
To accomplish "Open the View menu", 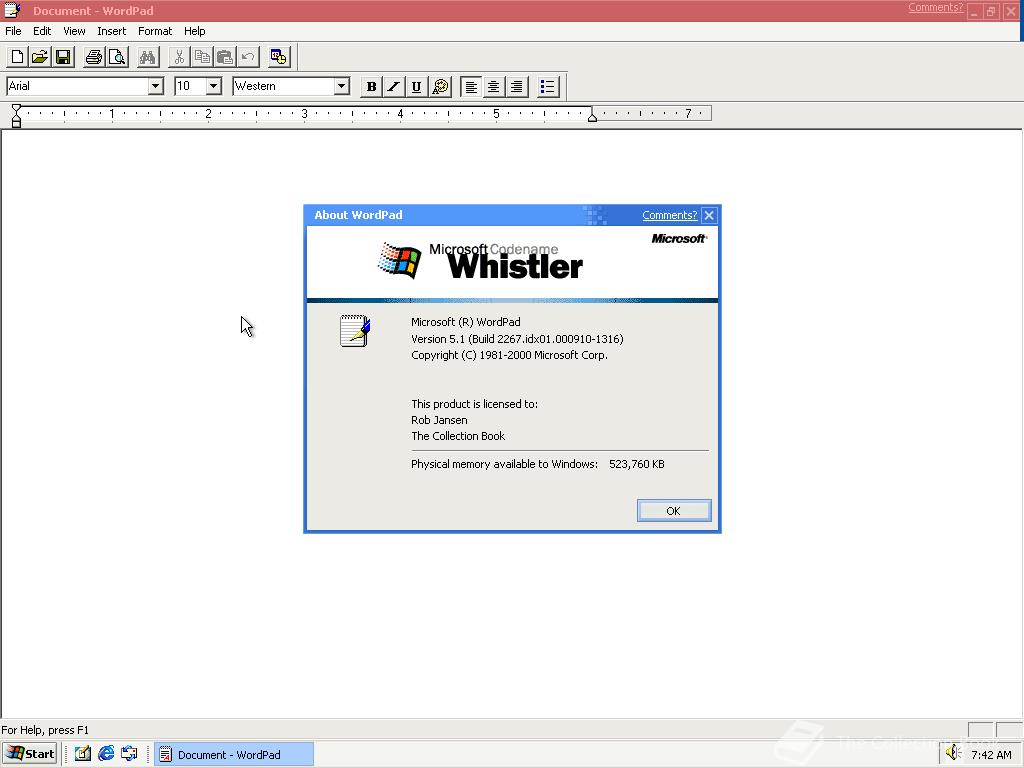I will click(74, 31).
